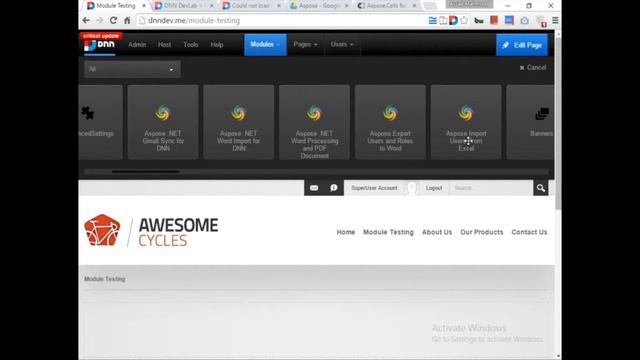
Task: Click the camera extension icon
Action: coord(524,20)
